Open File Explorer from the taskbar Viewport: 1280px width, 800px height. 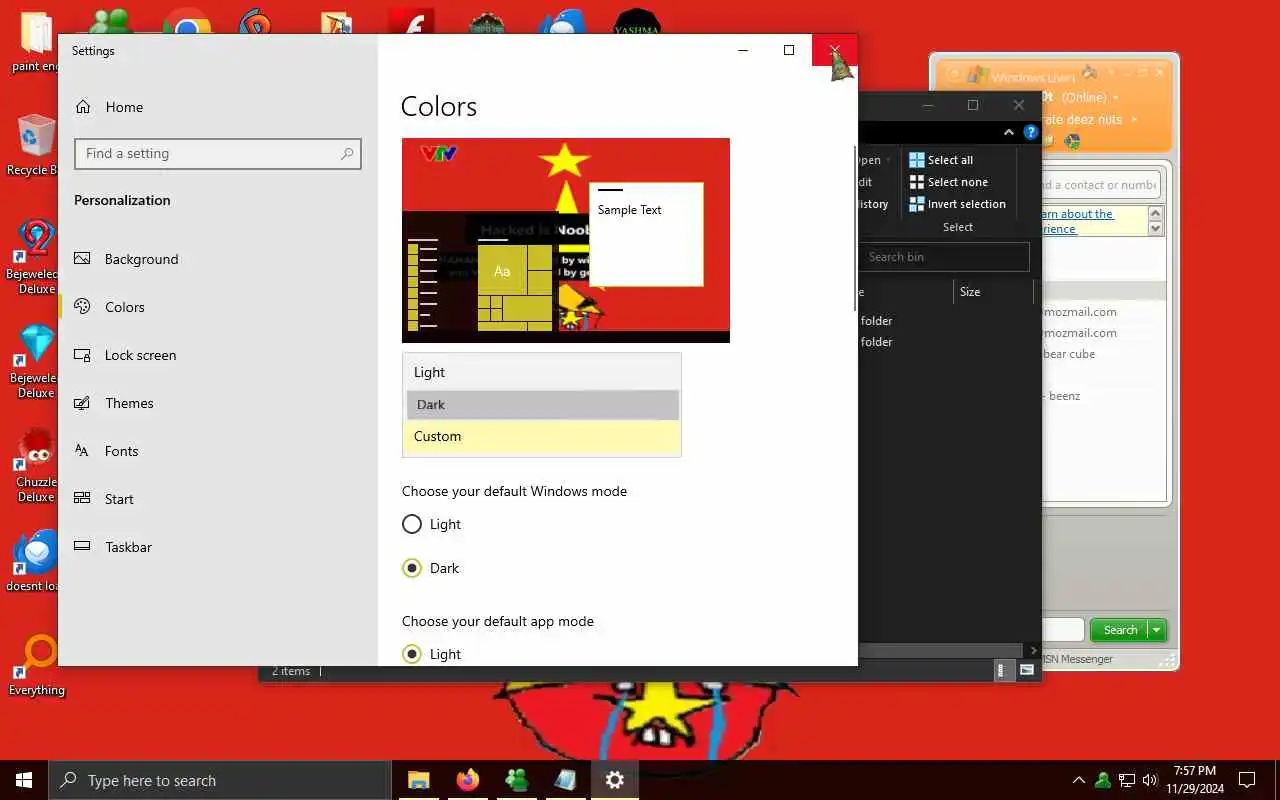click(x=418, y=780)
